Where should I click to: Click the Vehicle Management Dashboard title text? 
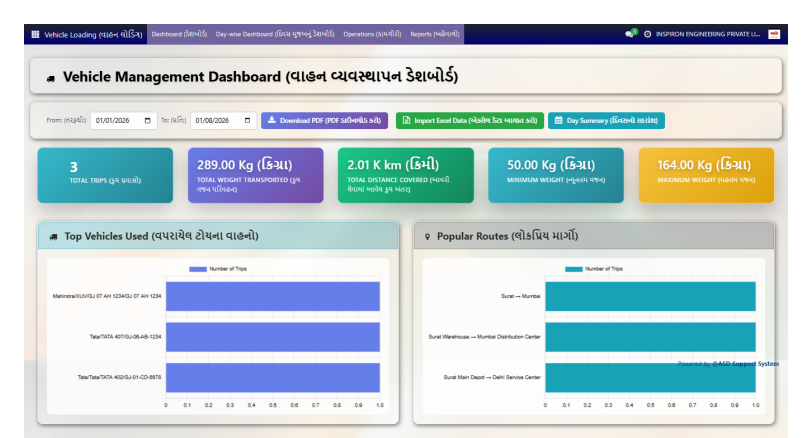pos(260,77)
